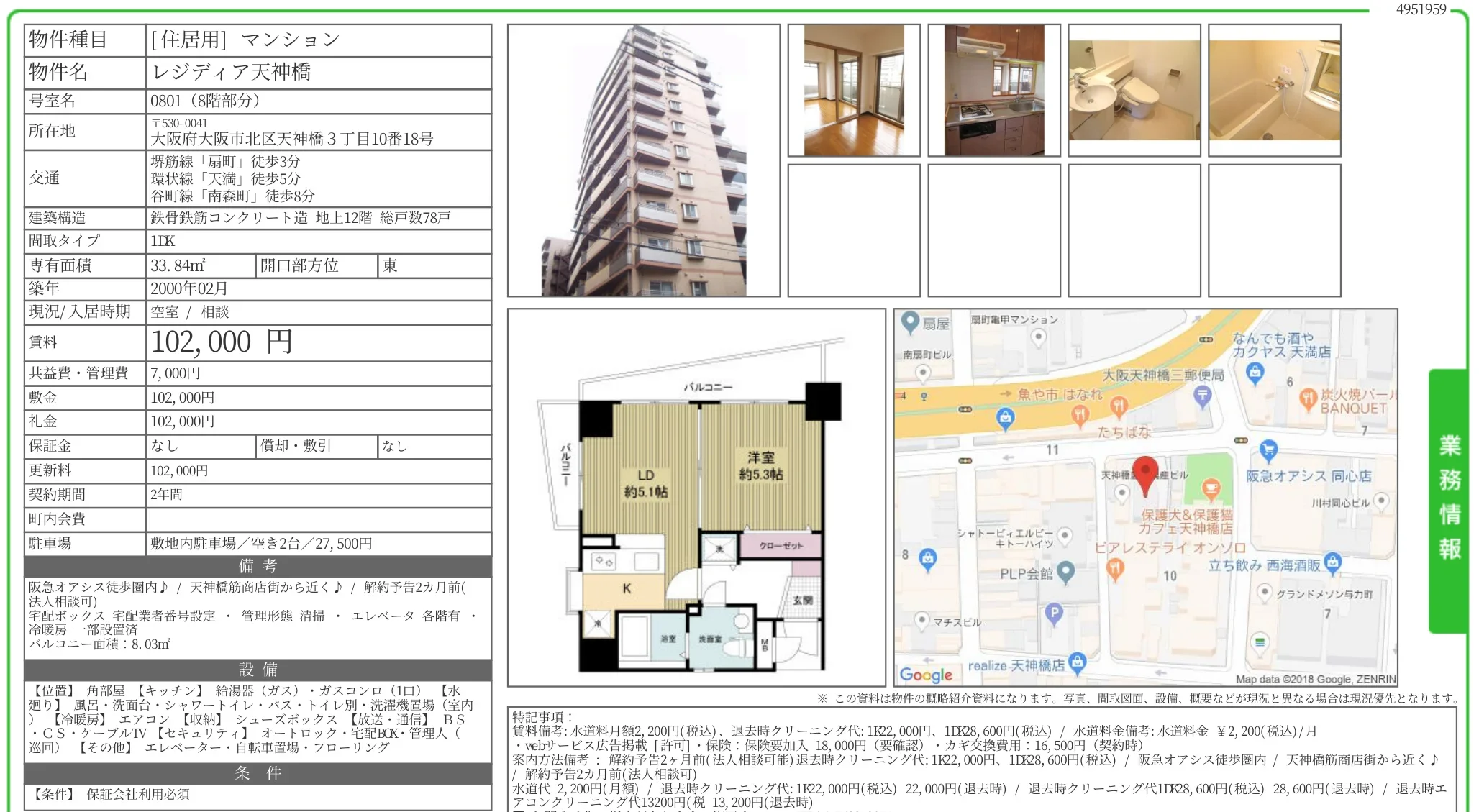Select the PLP会館 map pin
Viewport: 1479px width, 812px height.
click(x=1066, y=572)
